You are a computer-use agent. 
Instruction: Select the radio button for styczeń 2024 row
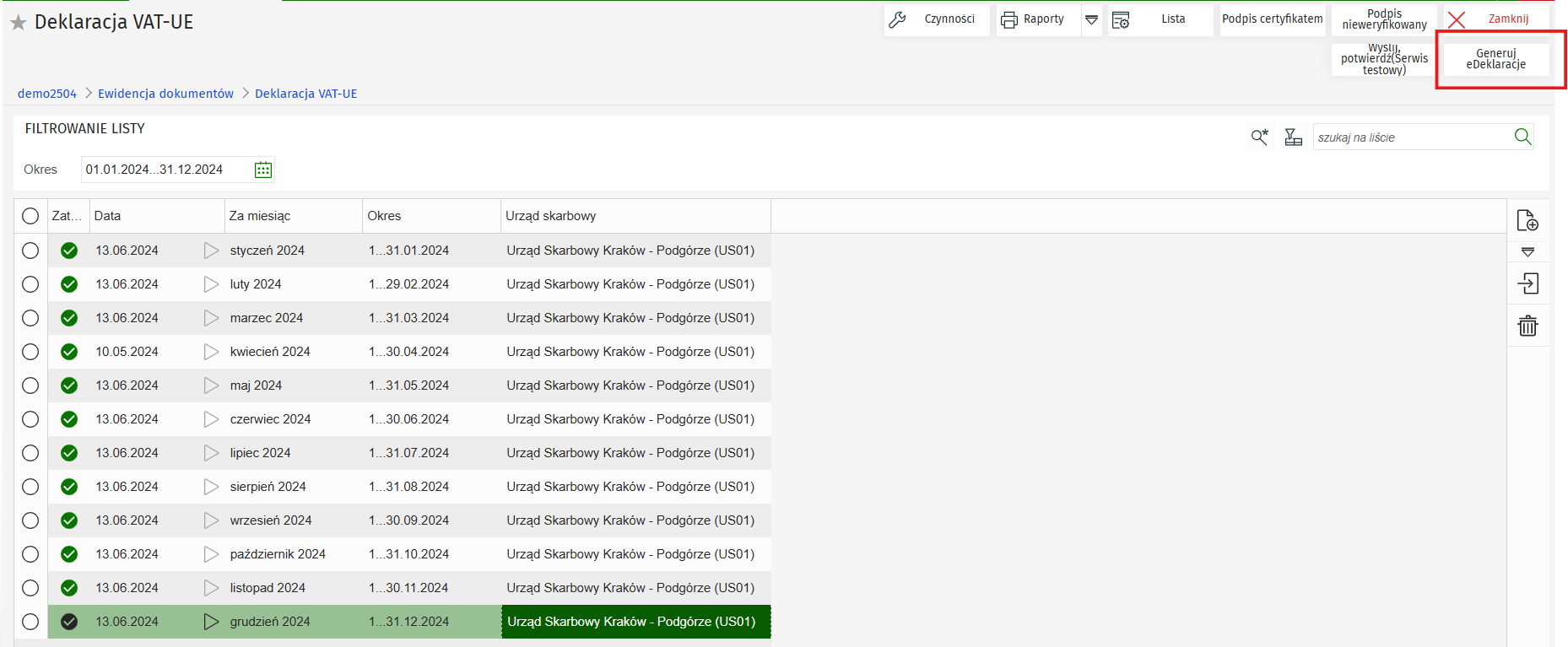click(30, 251)
